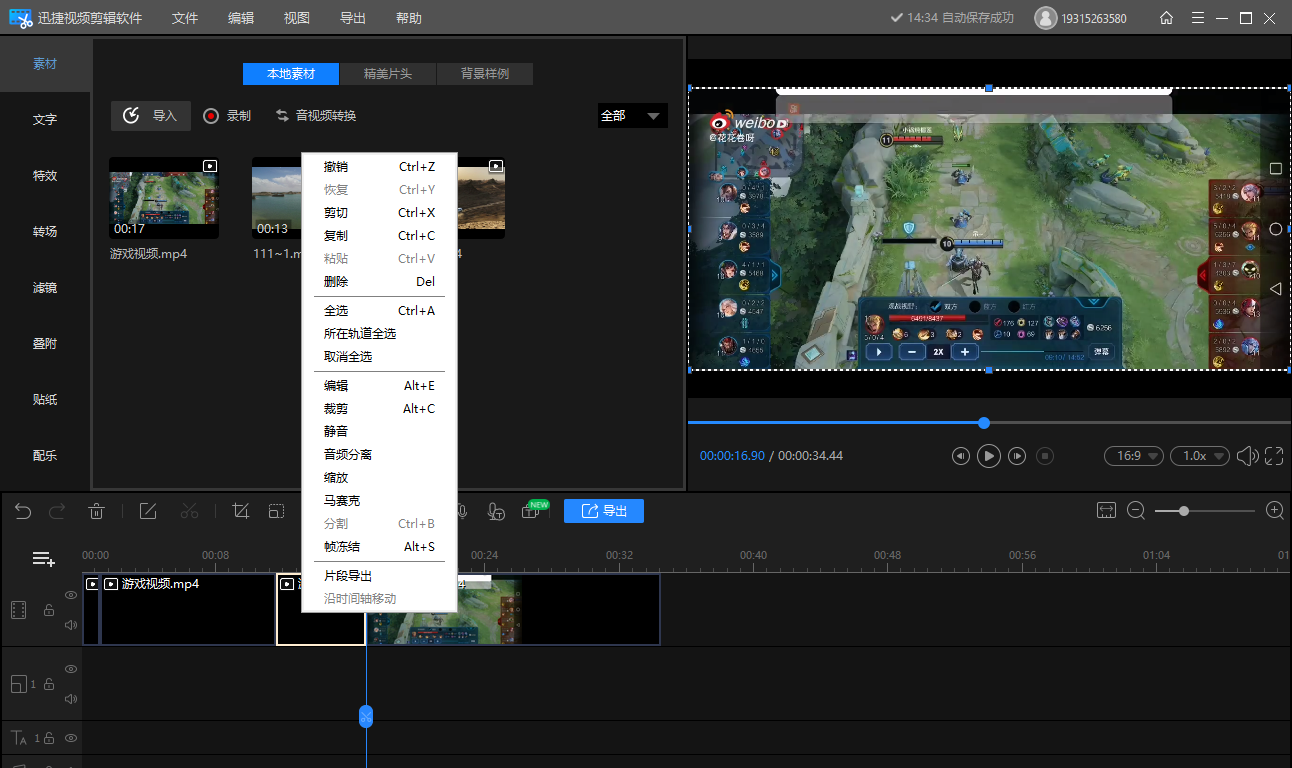
Task: Select the 本地素材 tab
Action: point(291,74)
